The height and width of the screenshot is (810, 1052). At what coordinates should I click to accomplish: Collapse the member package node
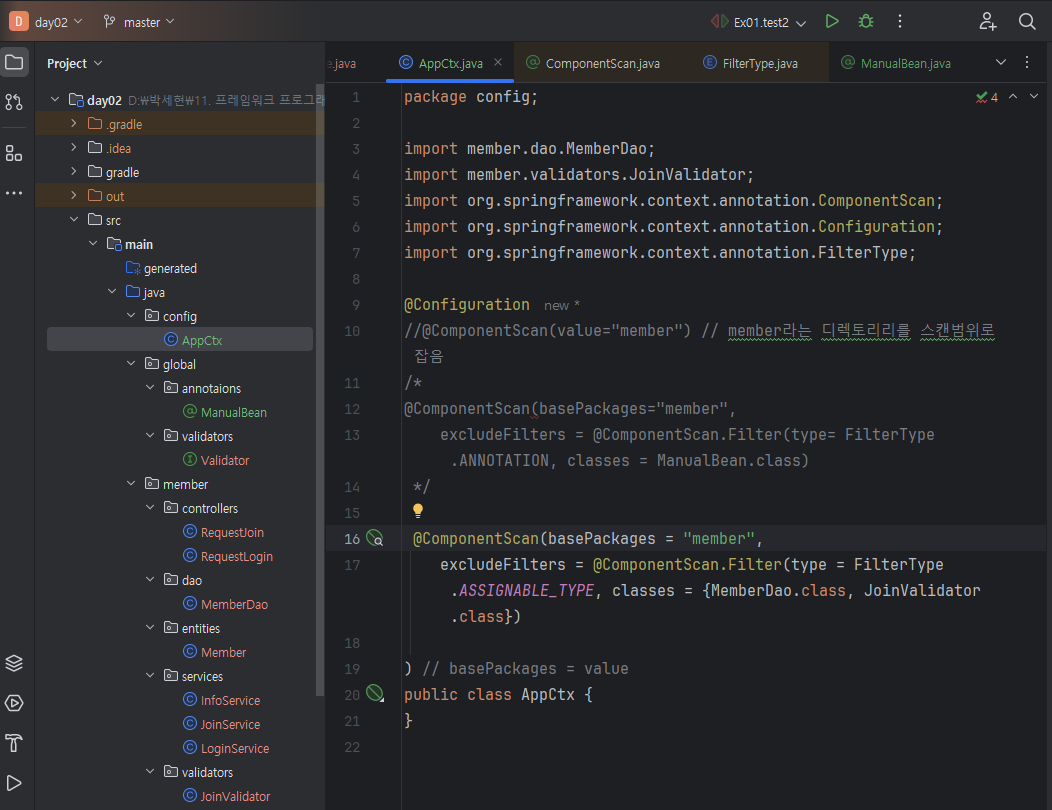tap(131, 484)
